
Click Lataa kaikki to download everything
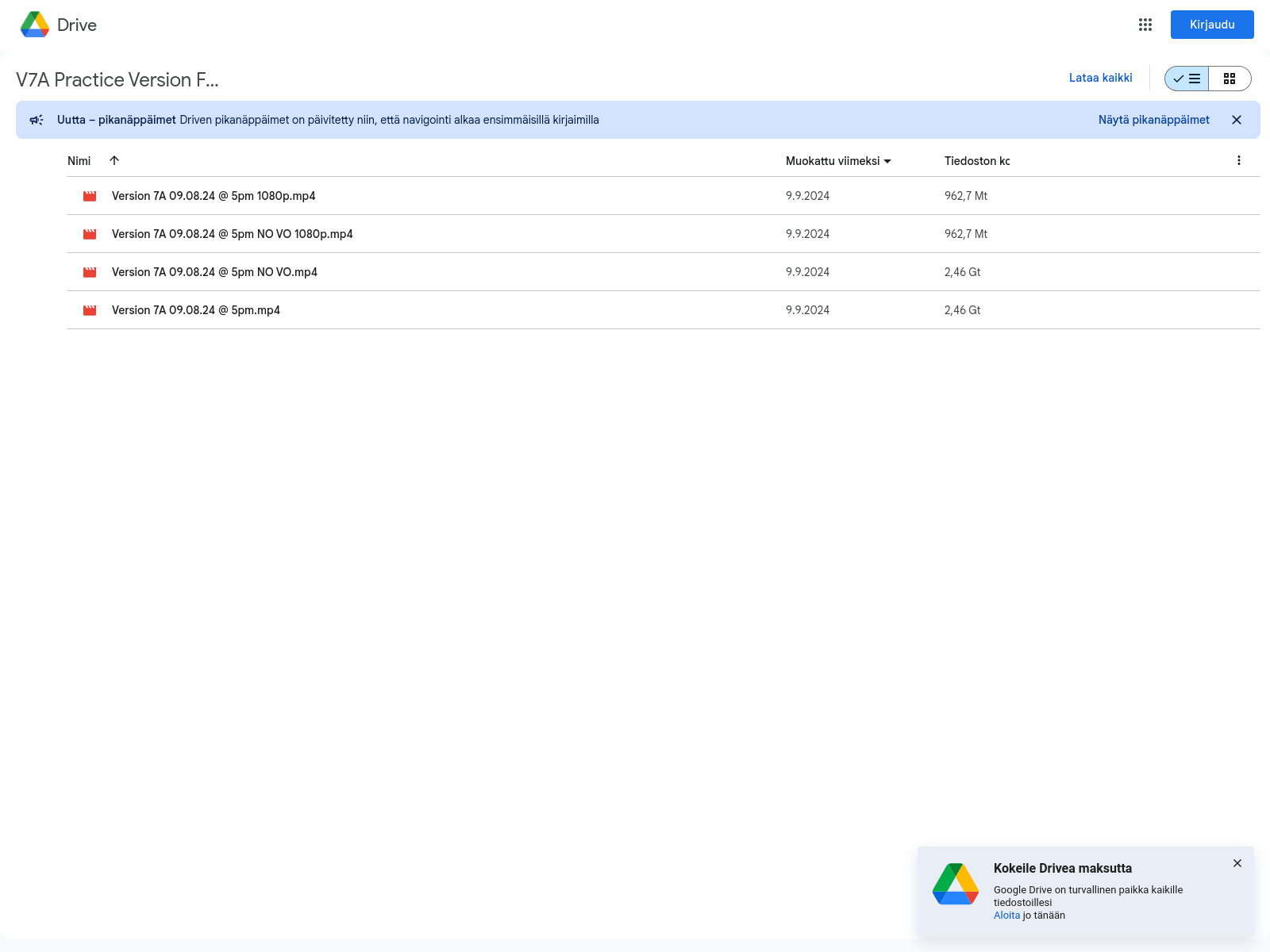1100,78
